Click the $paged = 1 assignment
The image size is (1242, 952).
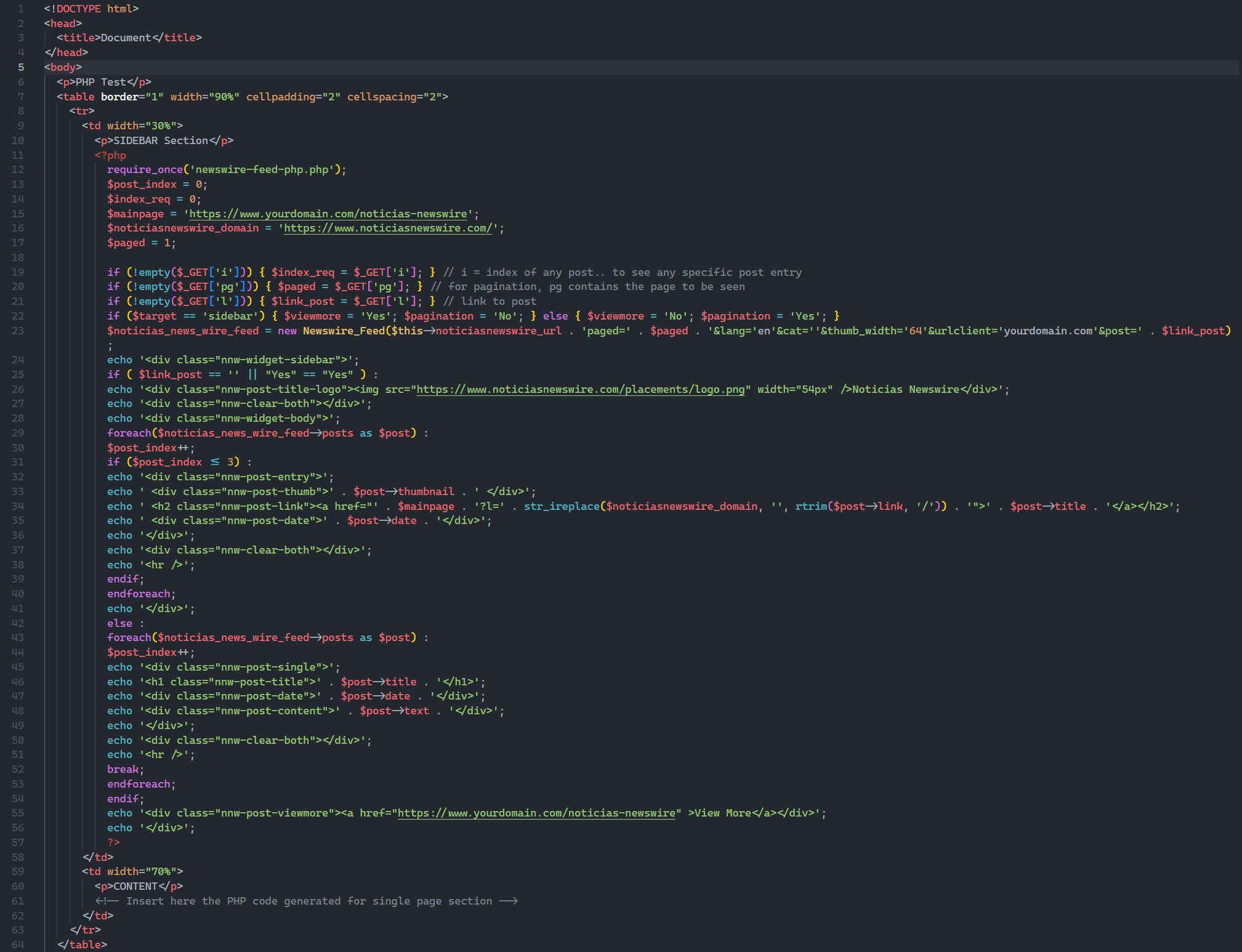click(x=142, y=243)
